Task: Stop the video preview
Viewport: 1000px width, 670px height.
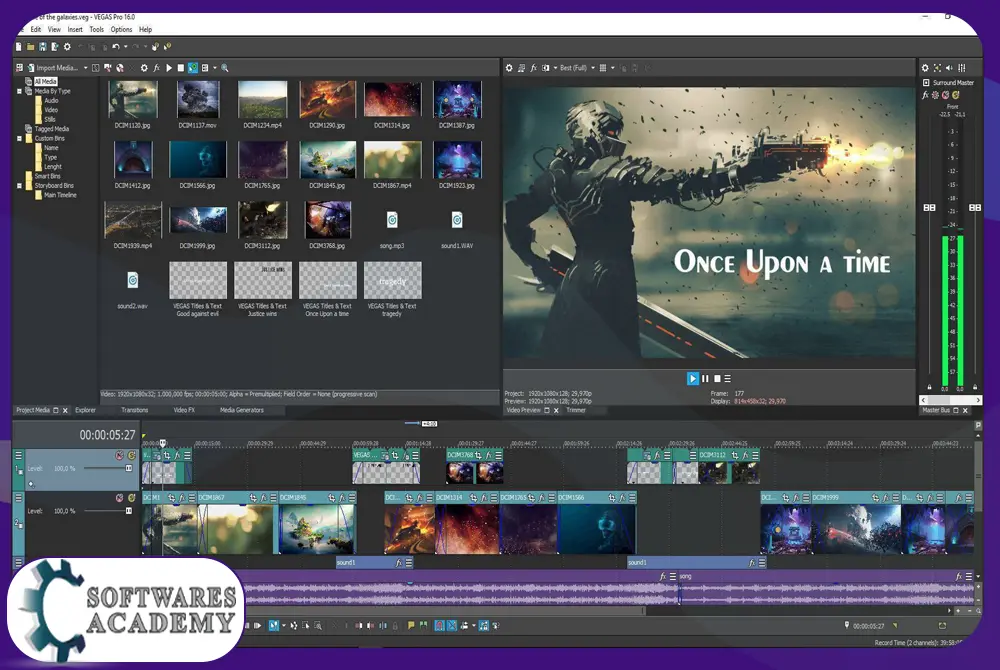Action: 717,379
